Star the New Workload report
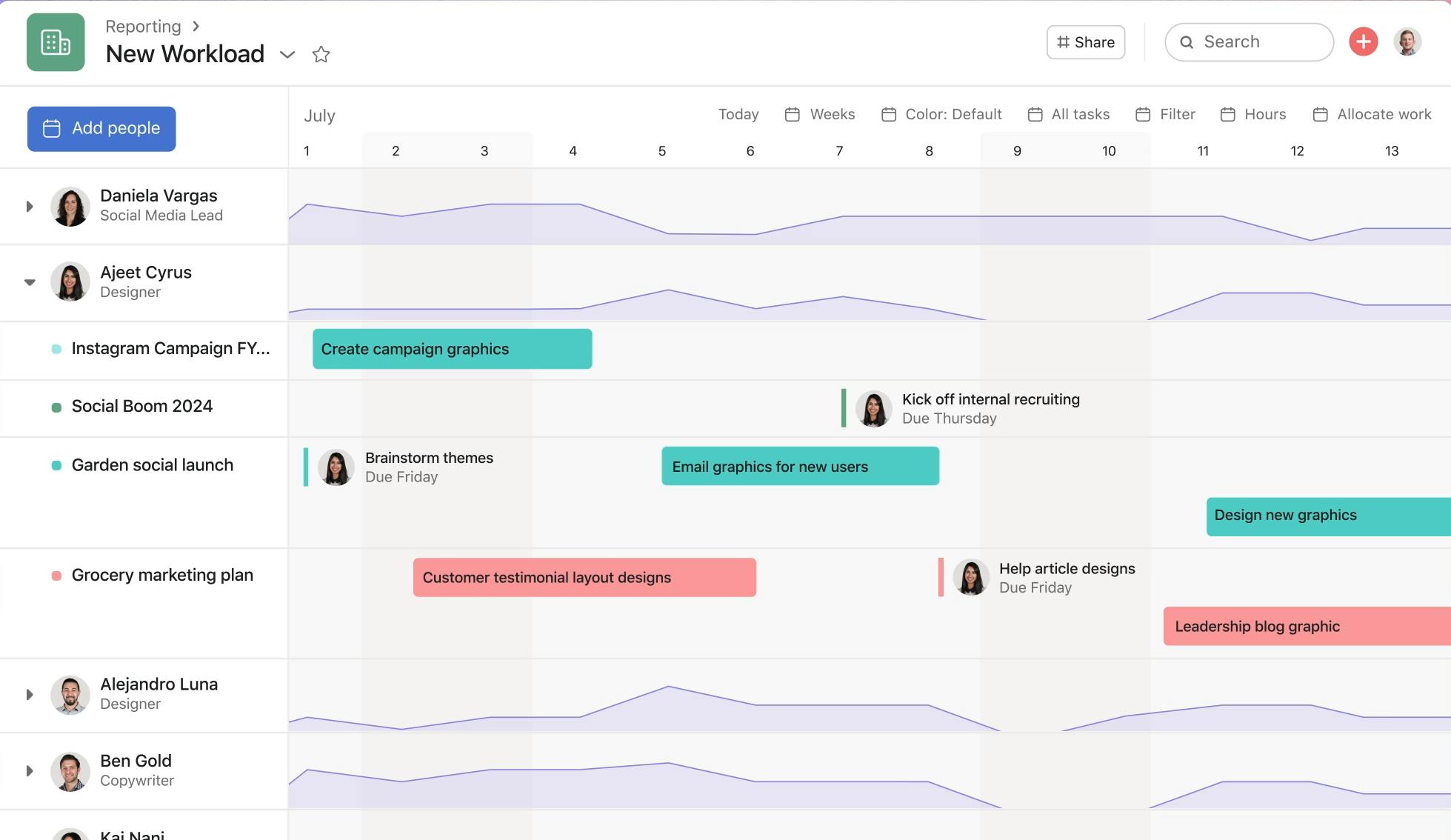Screen dimensions: 1451x840 point(321,54)
